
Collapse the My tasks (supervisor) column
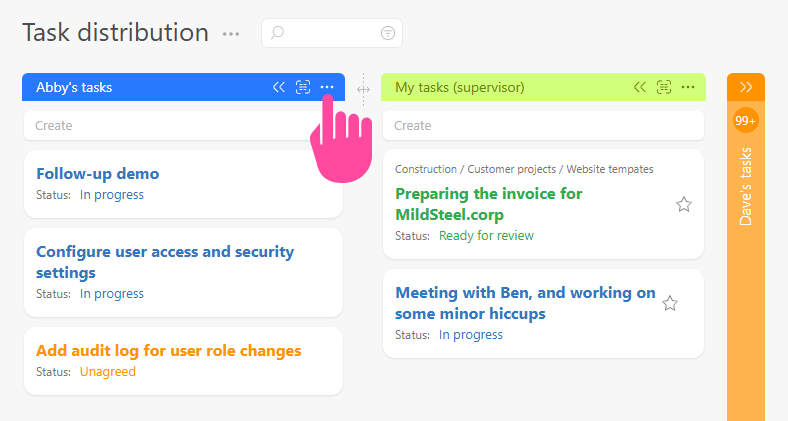click(640, 87)
